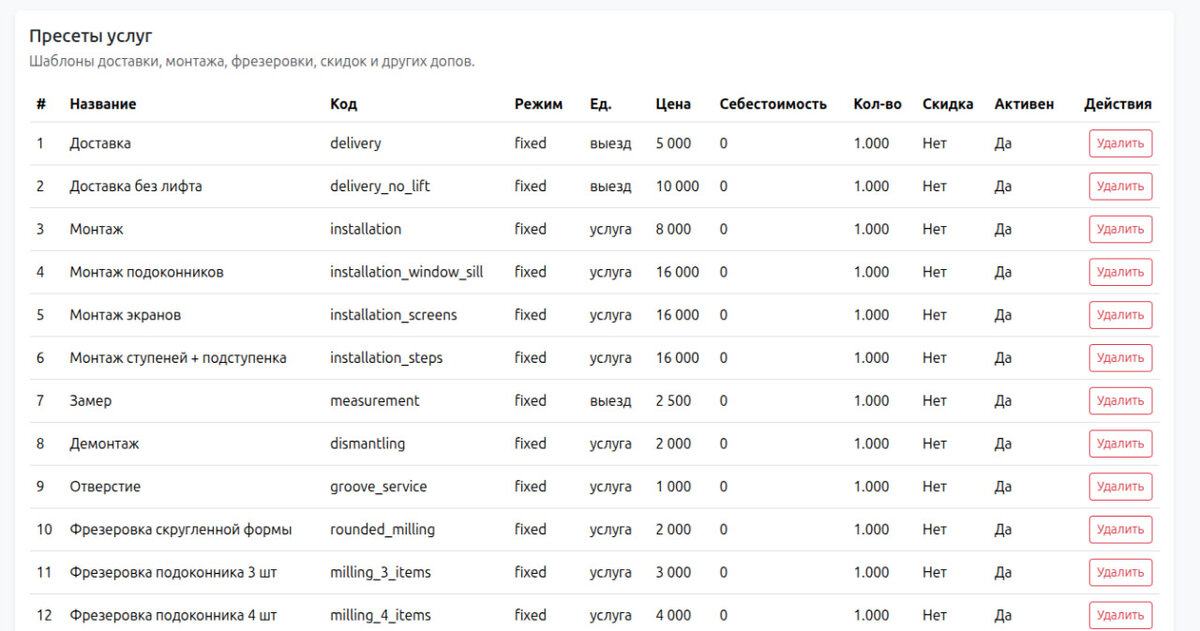Click Удалить for the Демонтаж row
Image resolution: width=1200 pixels, height=631 pixels.
(x=1120, y=444)
